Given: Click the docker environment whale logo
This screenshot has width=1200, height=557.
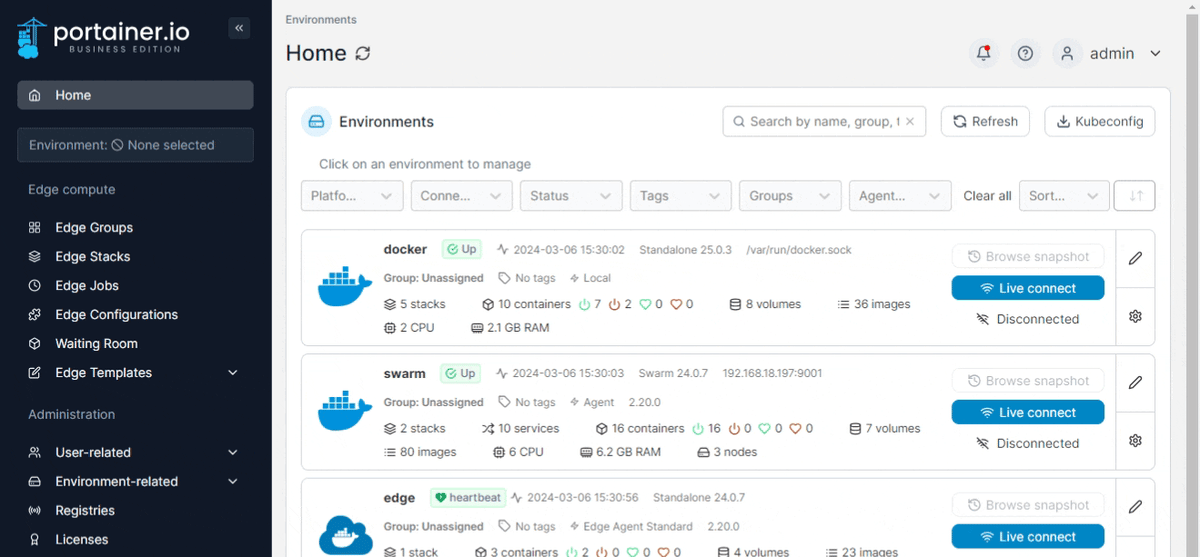Looking at the screenshot, I should point(345,287).
